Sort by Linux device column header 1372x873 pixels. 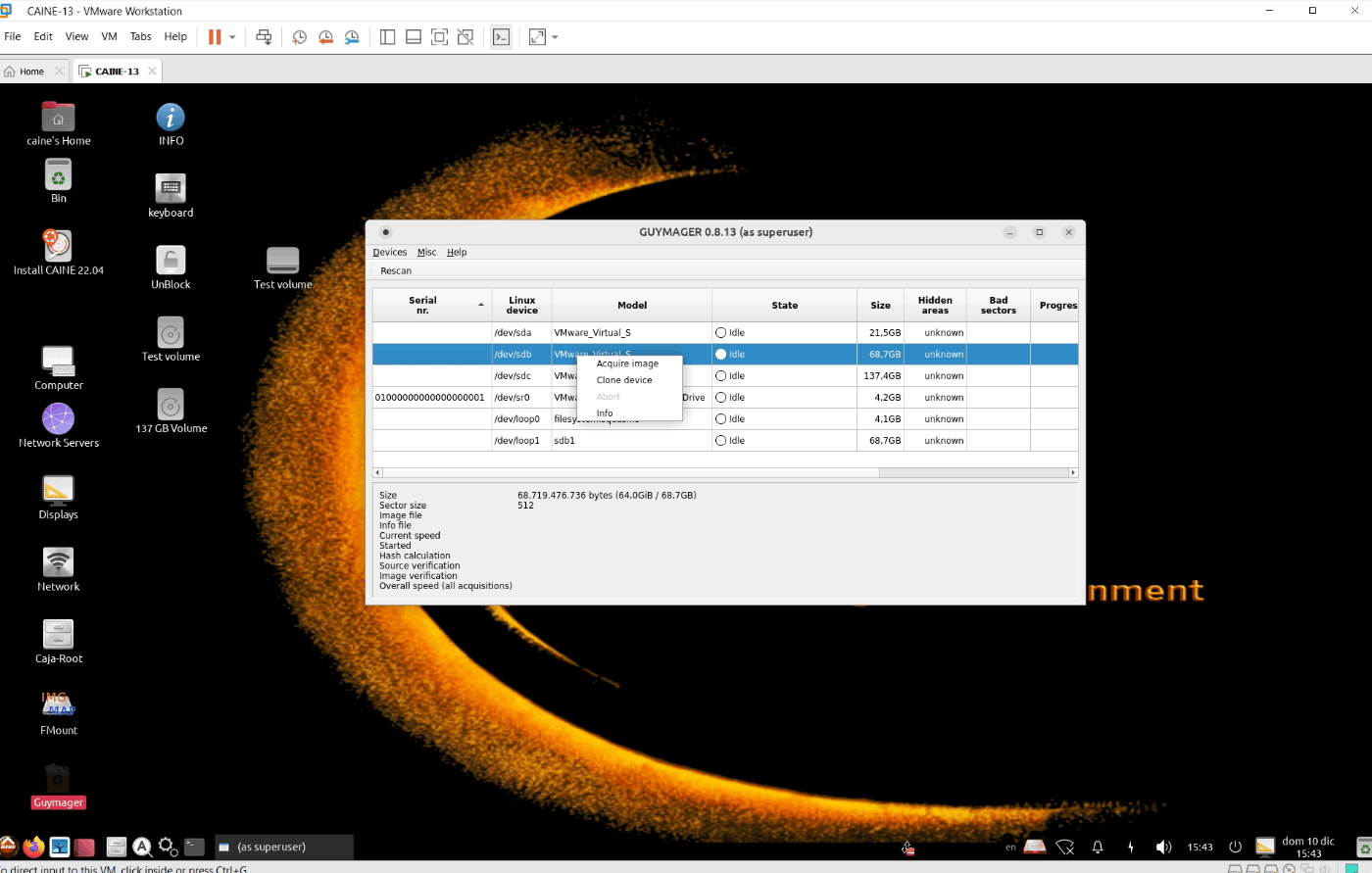pos(522,305)
